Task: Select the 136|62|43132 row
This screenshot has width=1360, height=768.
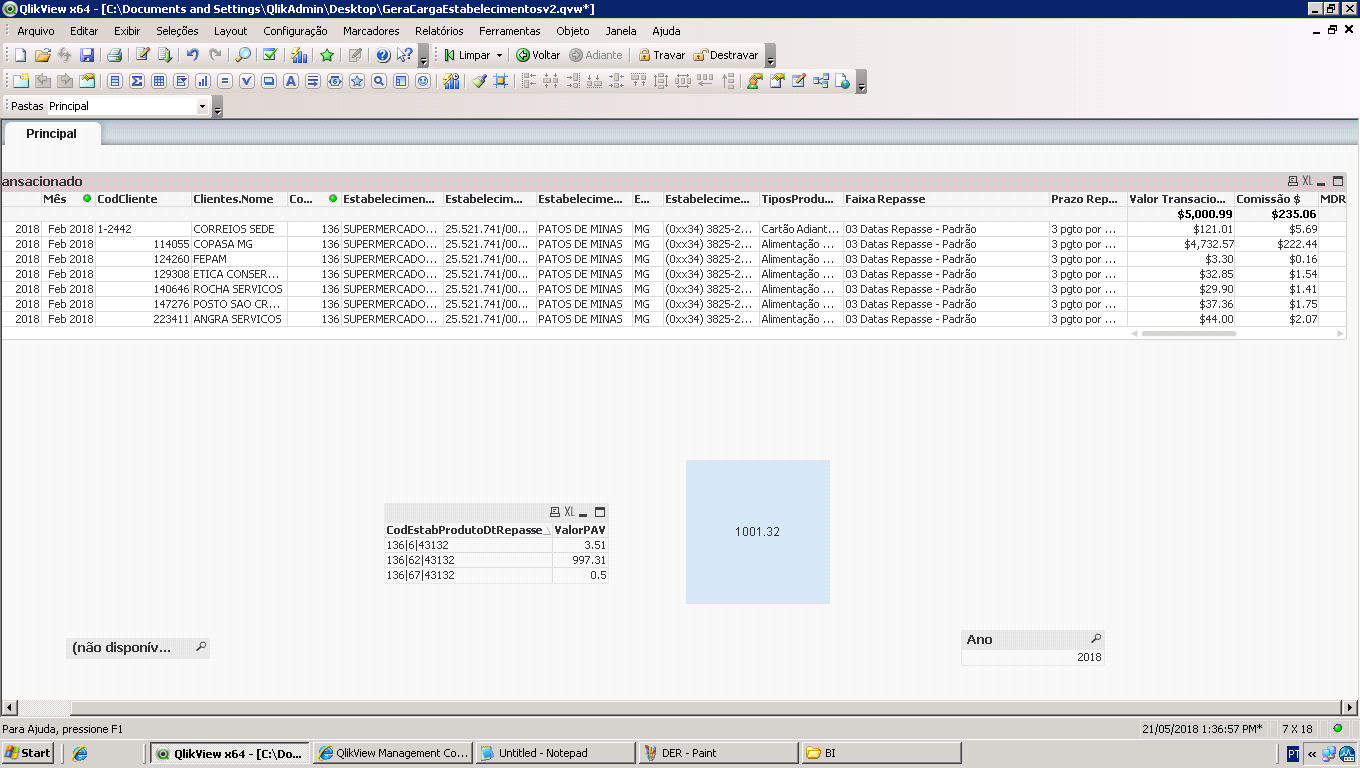Action: point(496,560)
